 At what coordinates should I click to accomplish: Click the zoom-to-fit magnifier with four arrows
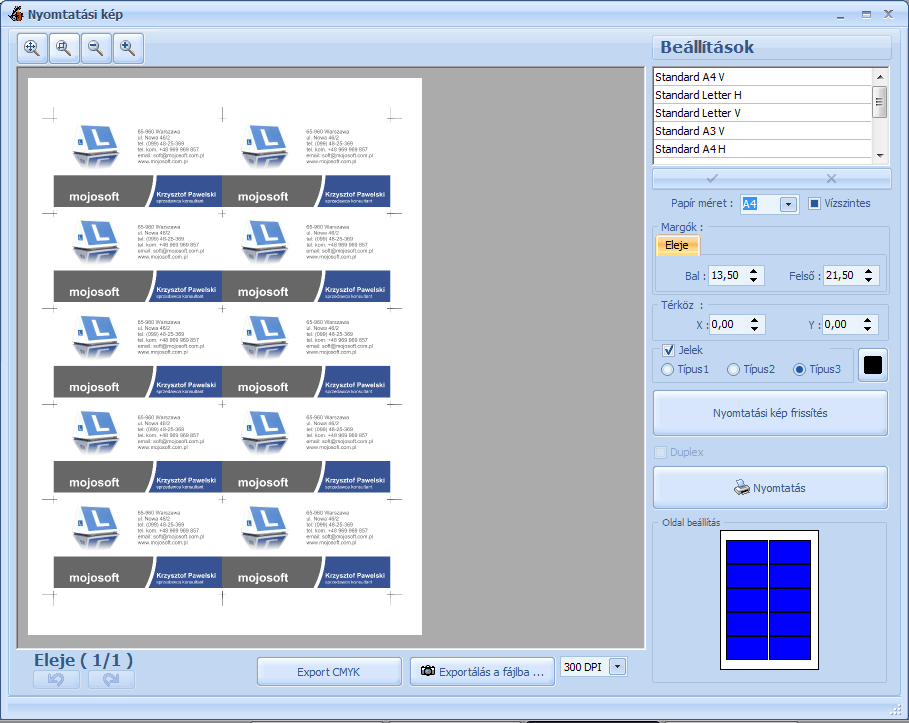pyautogui.click(x=32, y=48)
